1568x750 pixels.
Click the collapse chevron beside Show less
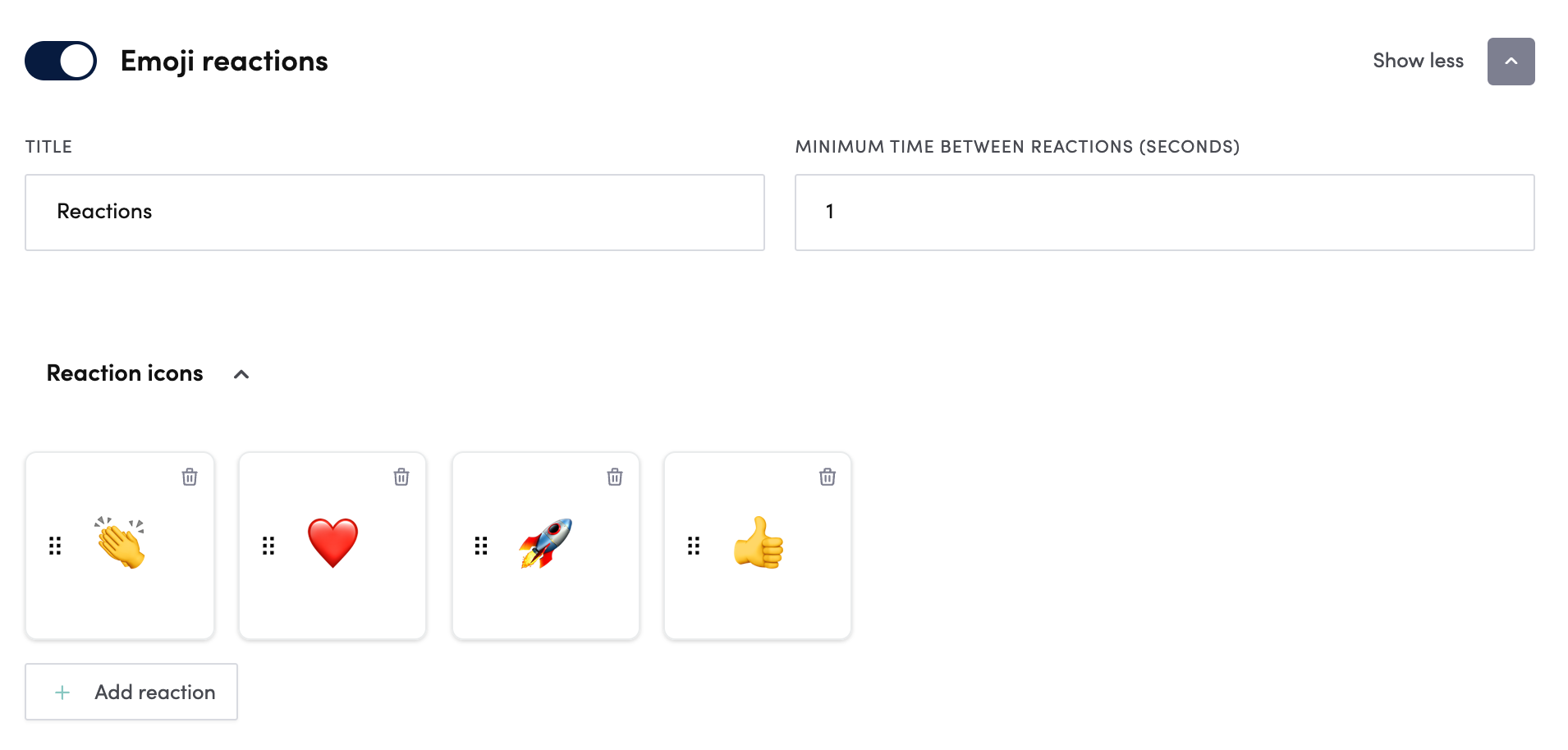(1511, 62)
